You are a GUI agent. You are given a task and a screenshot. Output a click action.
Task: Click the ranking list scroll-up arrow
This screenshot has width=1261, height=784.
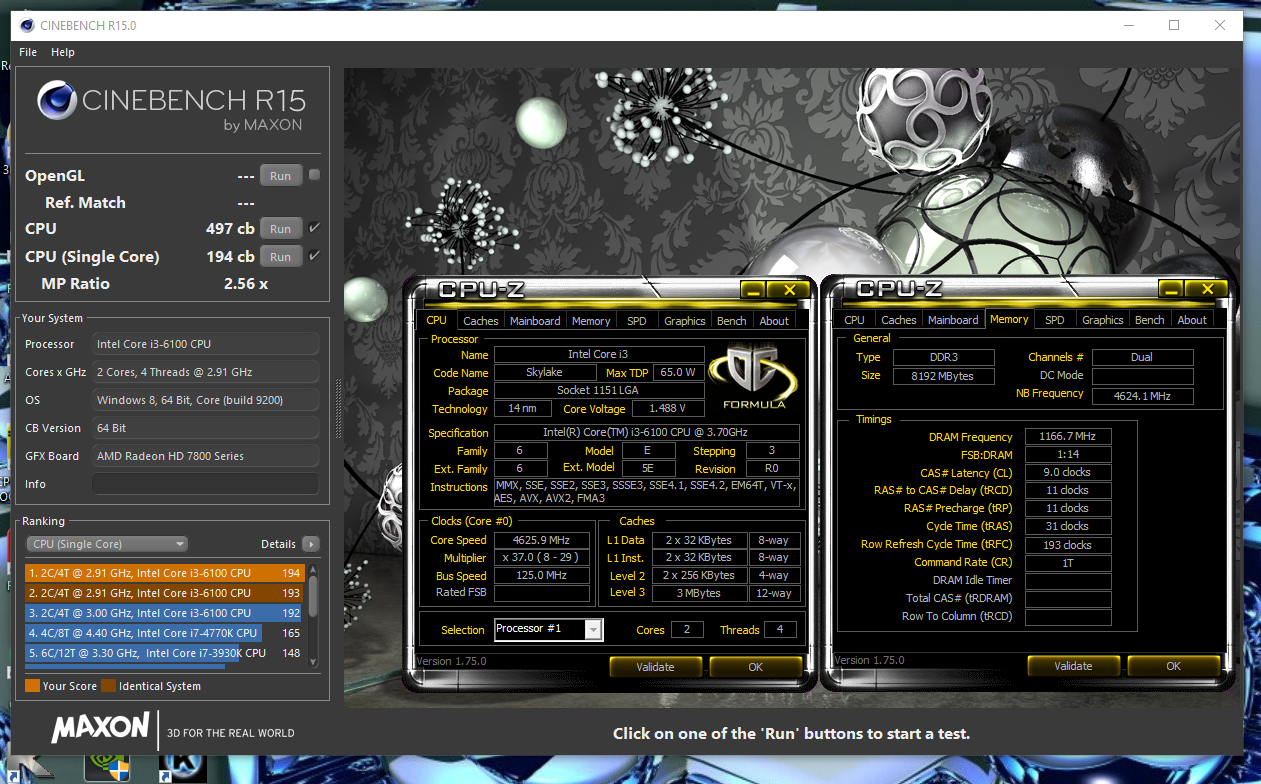pyautogui.click(x=313, y=570)
